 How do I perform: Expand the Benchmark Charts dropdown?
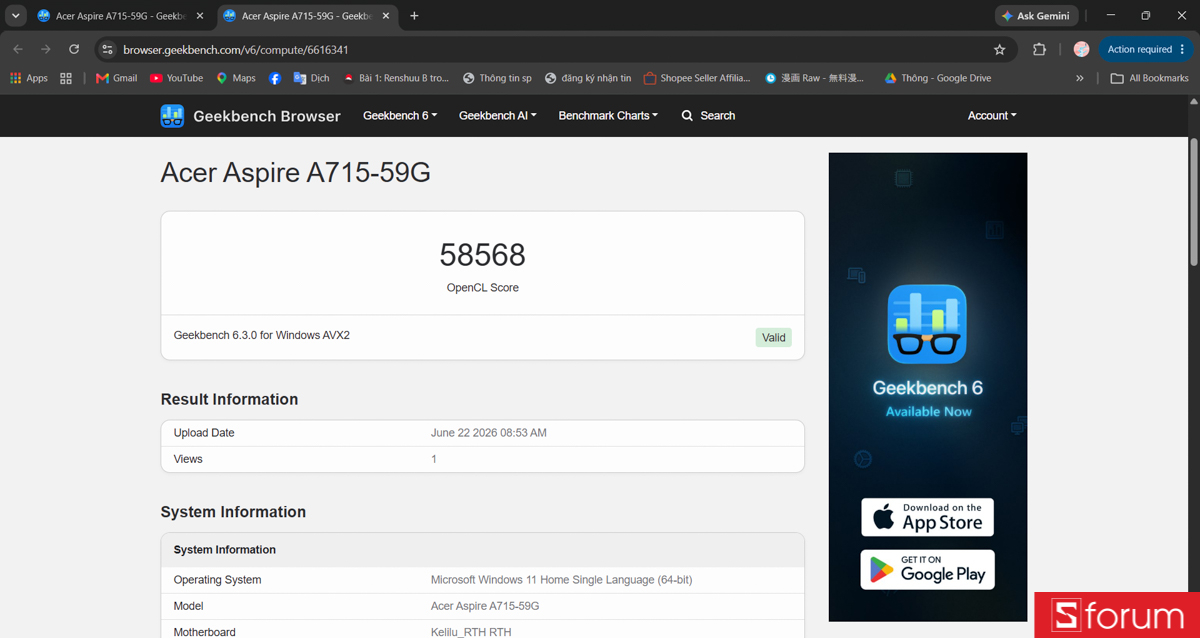pyautogui.click(x=608, y=116)
